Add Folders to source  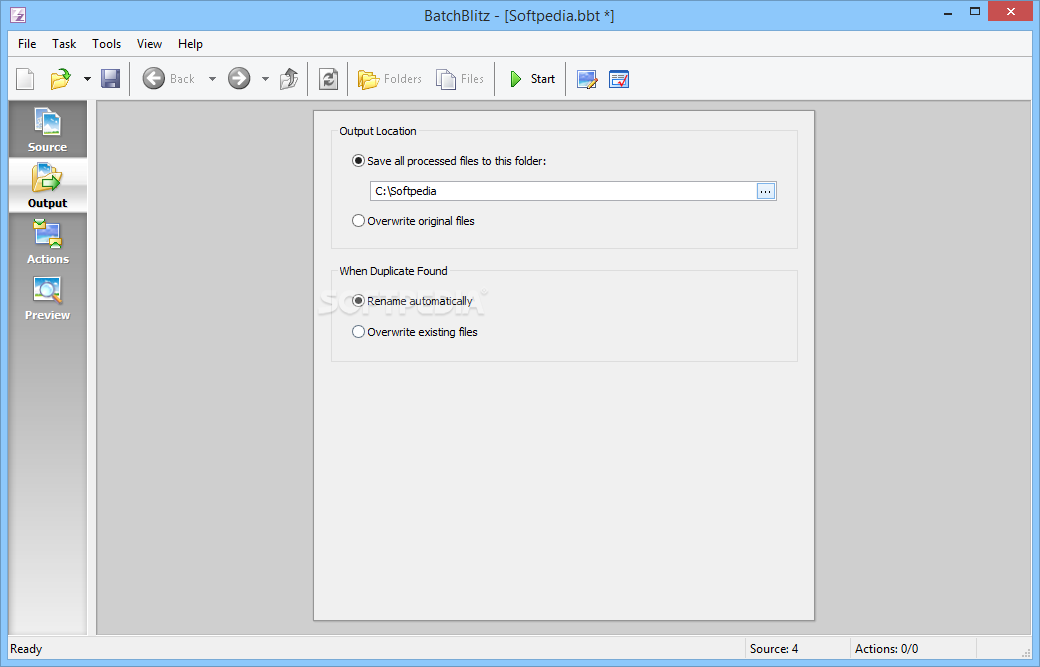click(x=389, y=79)
